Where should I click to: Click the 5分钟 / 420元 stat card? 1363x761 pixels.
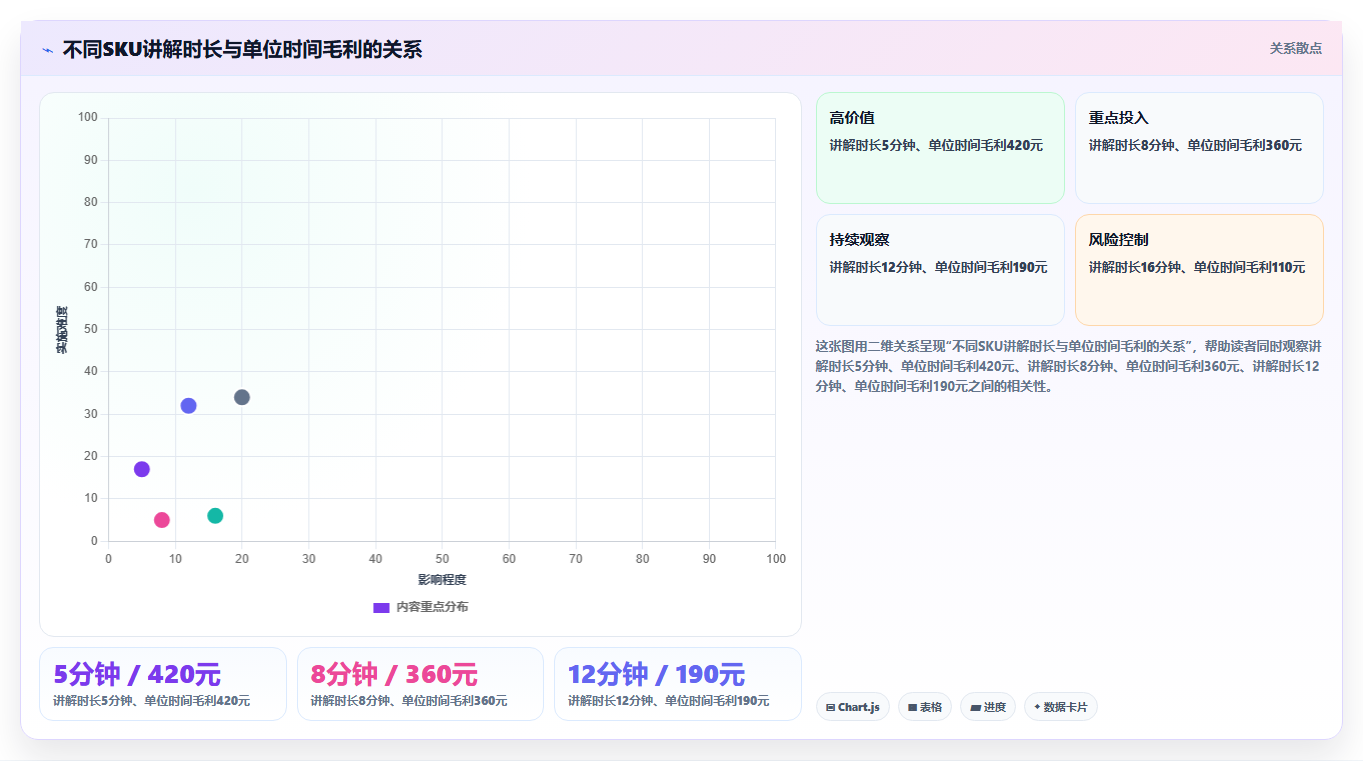(x=163, y=684)
